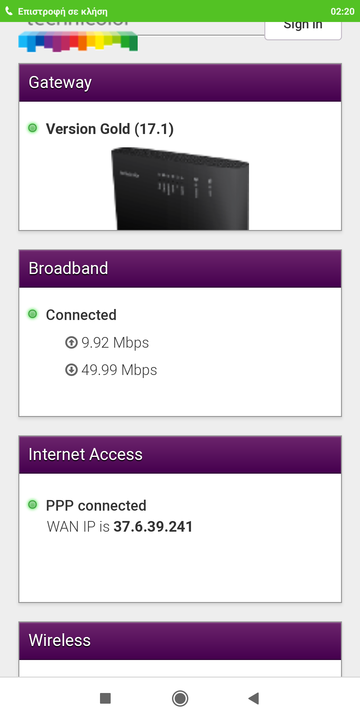Tap the Android back triangle button
Viewport: 360px width, 720px height.
pyautogui.click(x=253, y=698)
